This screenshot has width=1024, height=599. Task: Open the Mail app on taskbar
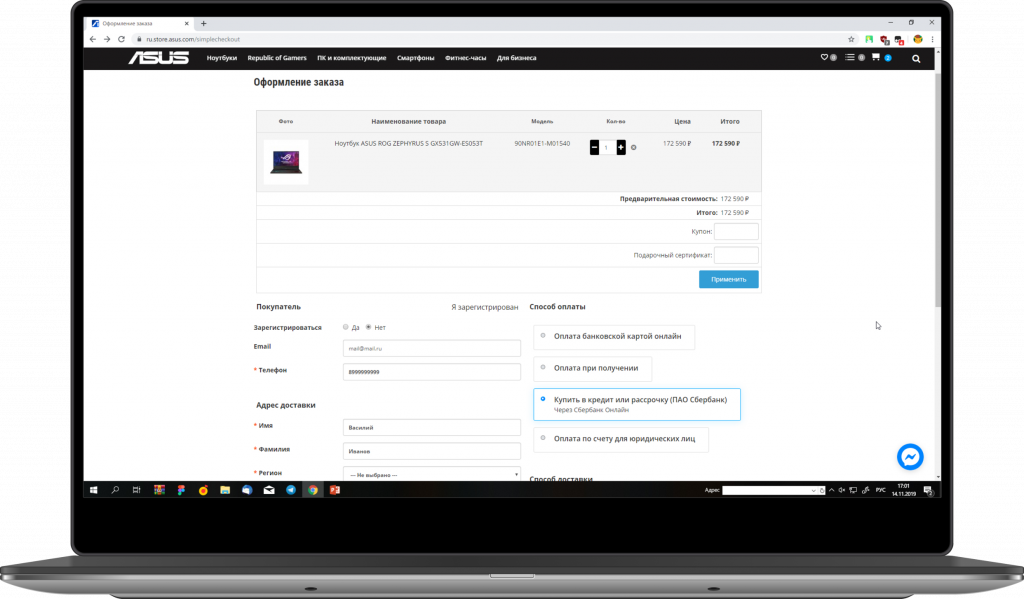269,490
